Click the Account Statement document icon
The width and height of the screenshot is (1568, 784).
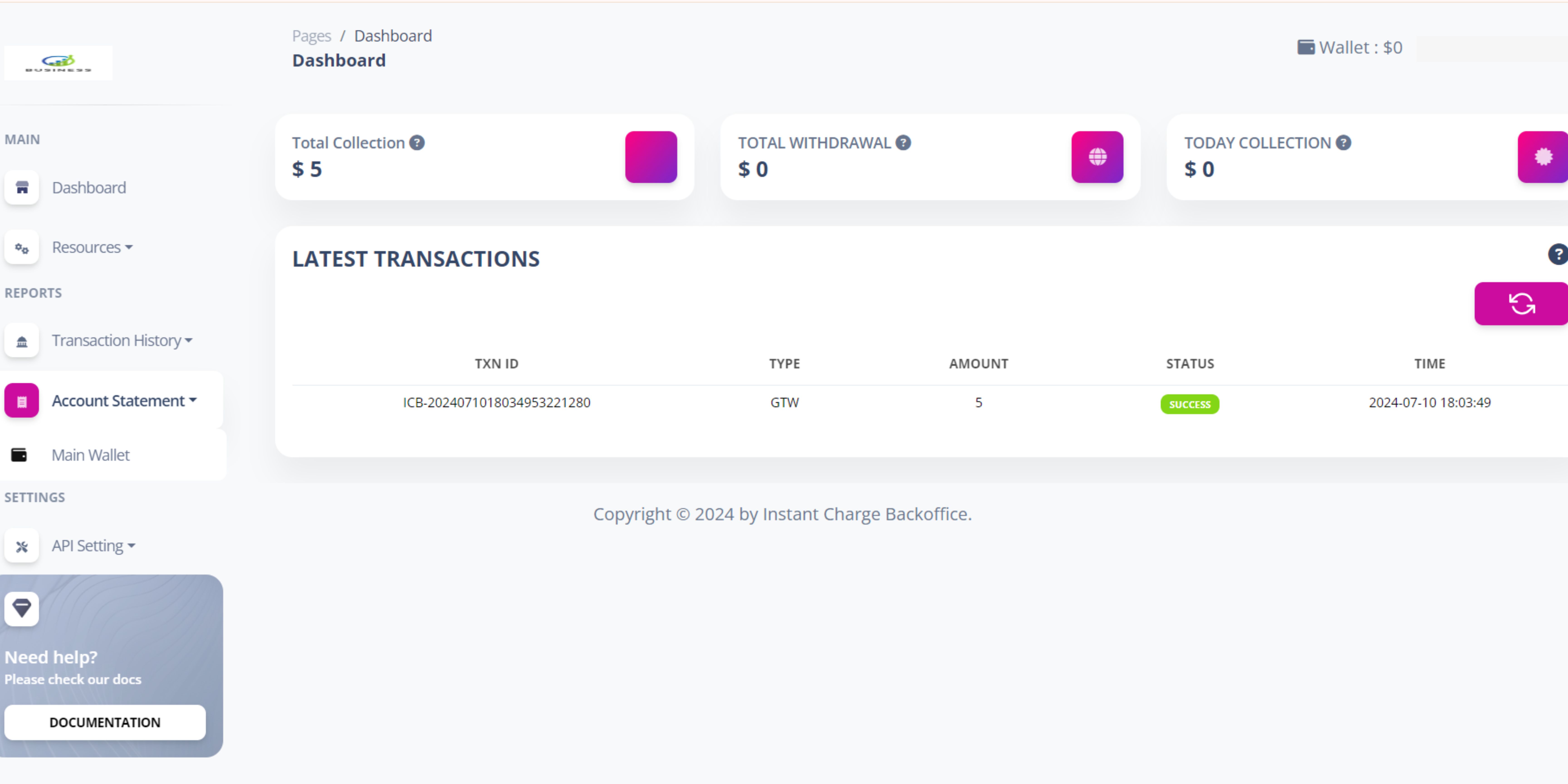tap(22, 401)
